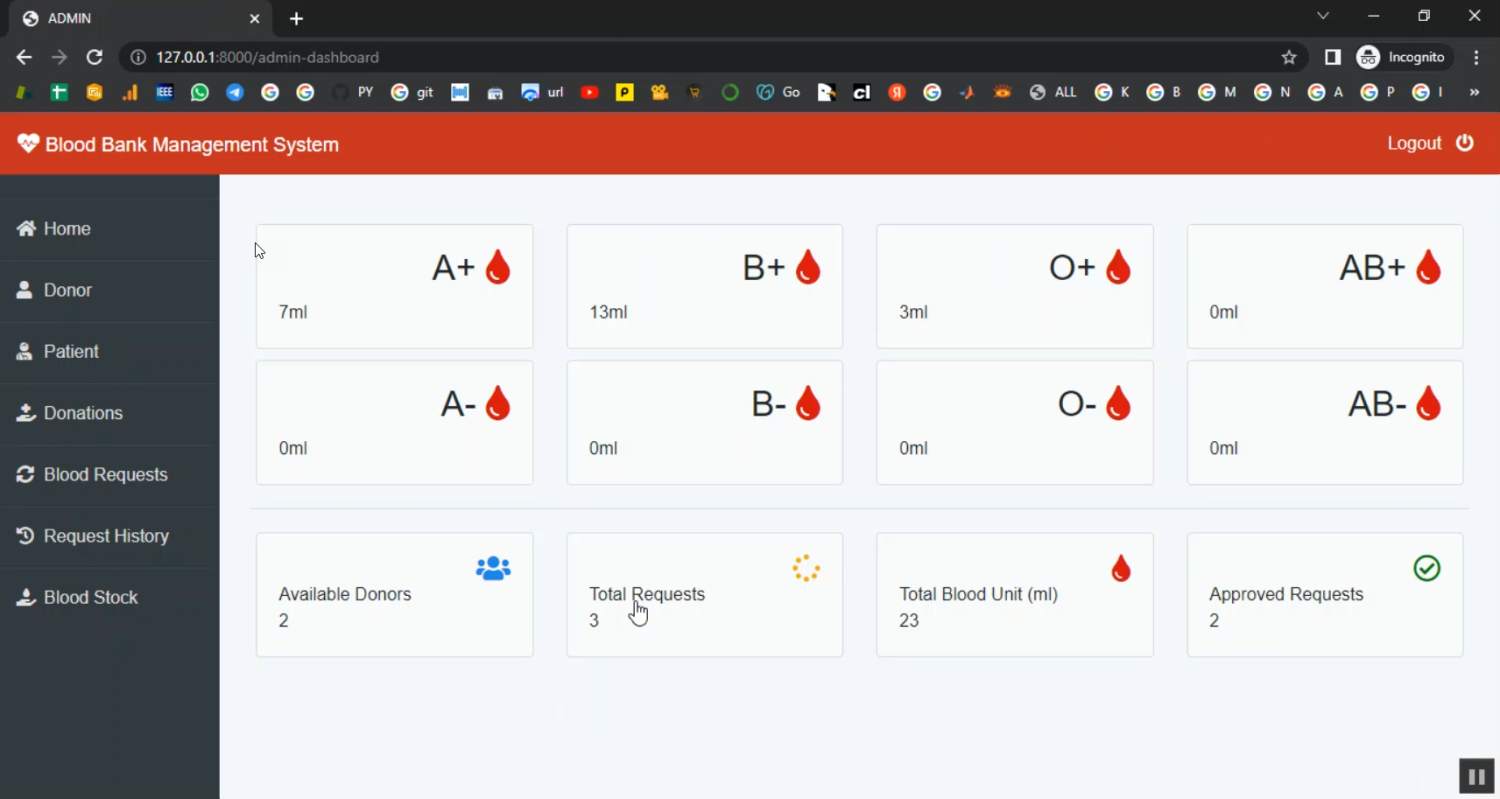View site information icon in address bar
Image resolution: width=1500 pixels, height=799 pixels.
click(139, 57)
